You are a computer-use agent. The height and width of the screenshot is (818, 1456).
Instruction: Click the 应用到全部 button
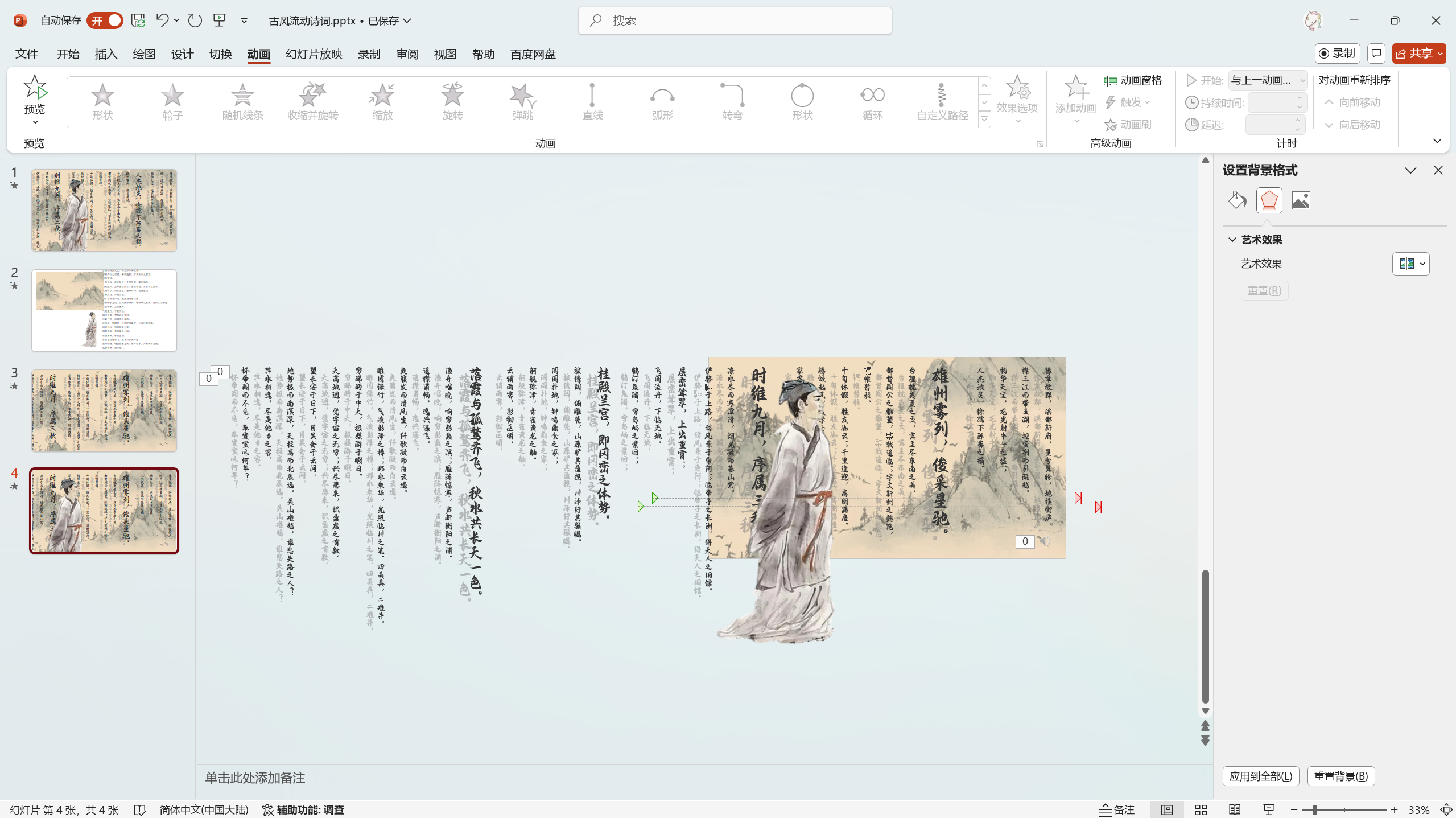pos(1261,776)
